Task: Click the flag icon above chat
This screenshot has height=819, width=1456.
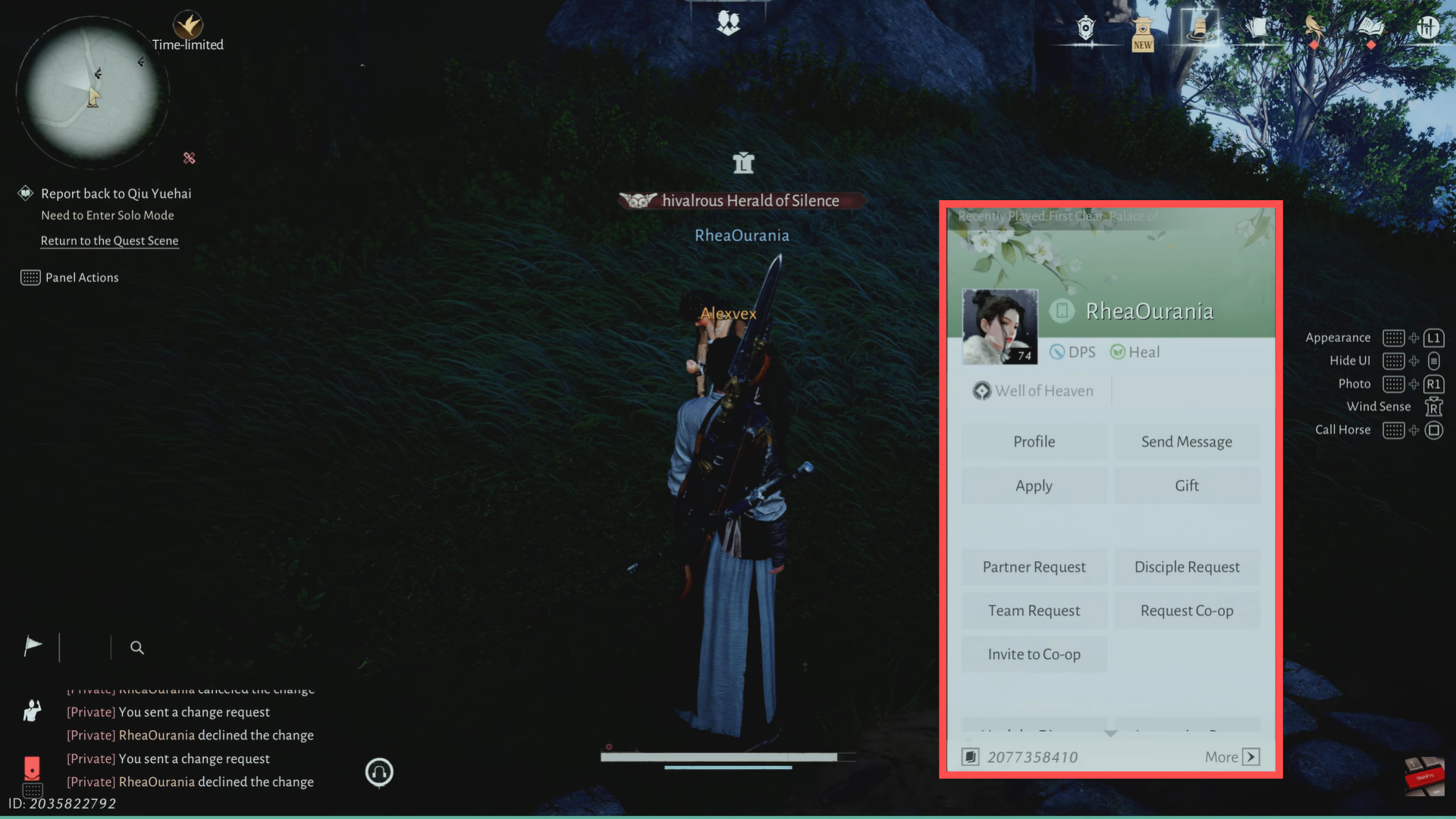Action: (33, 646)
